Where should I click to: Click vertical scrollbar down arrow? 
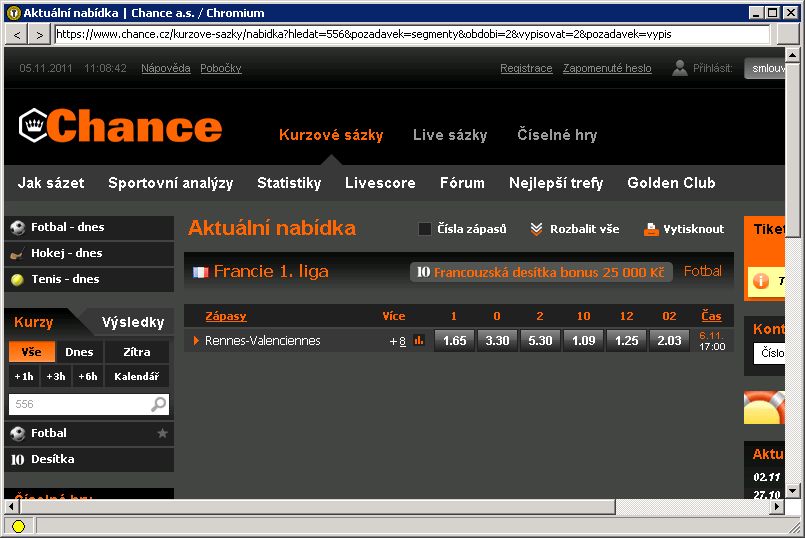[792, 491]
